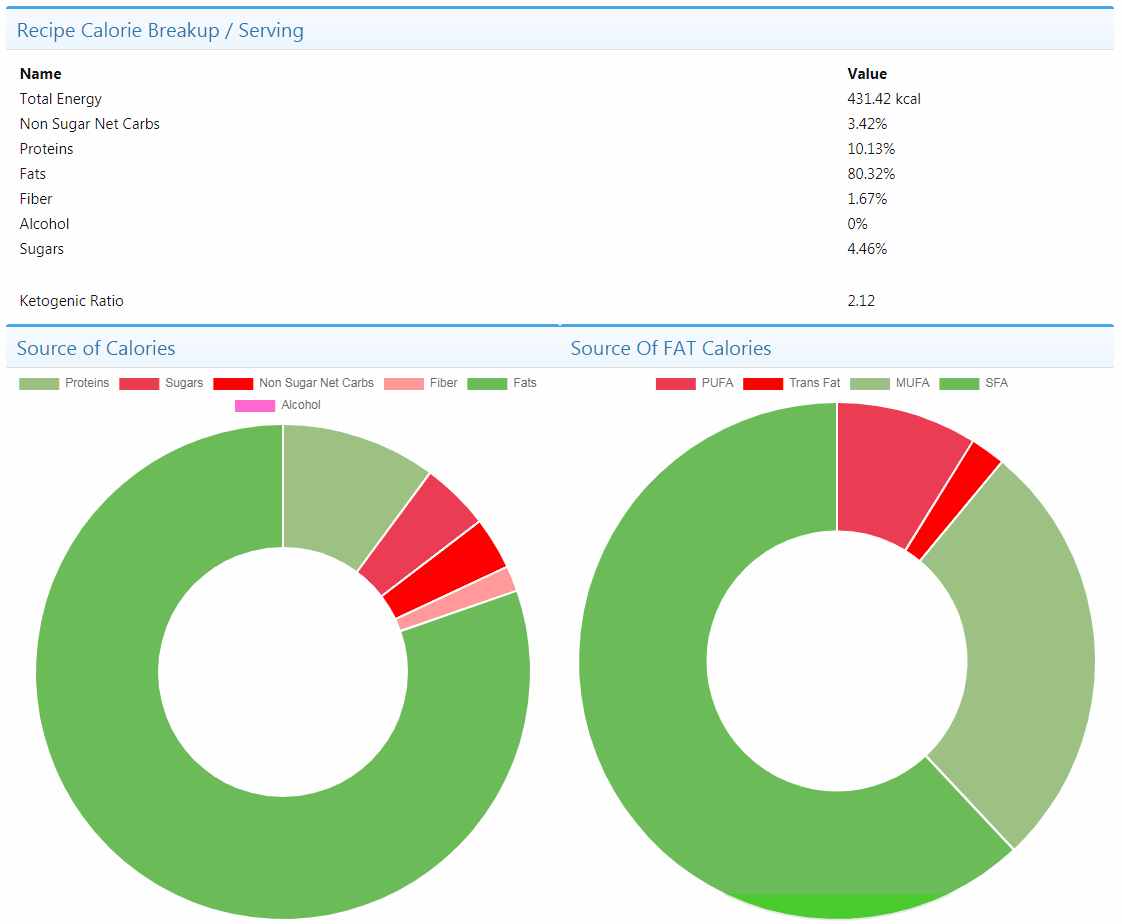Click the SFA legend label
The width and height of the screenshot is (1122, 924).
[x=997, y=383]
